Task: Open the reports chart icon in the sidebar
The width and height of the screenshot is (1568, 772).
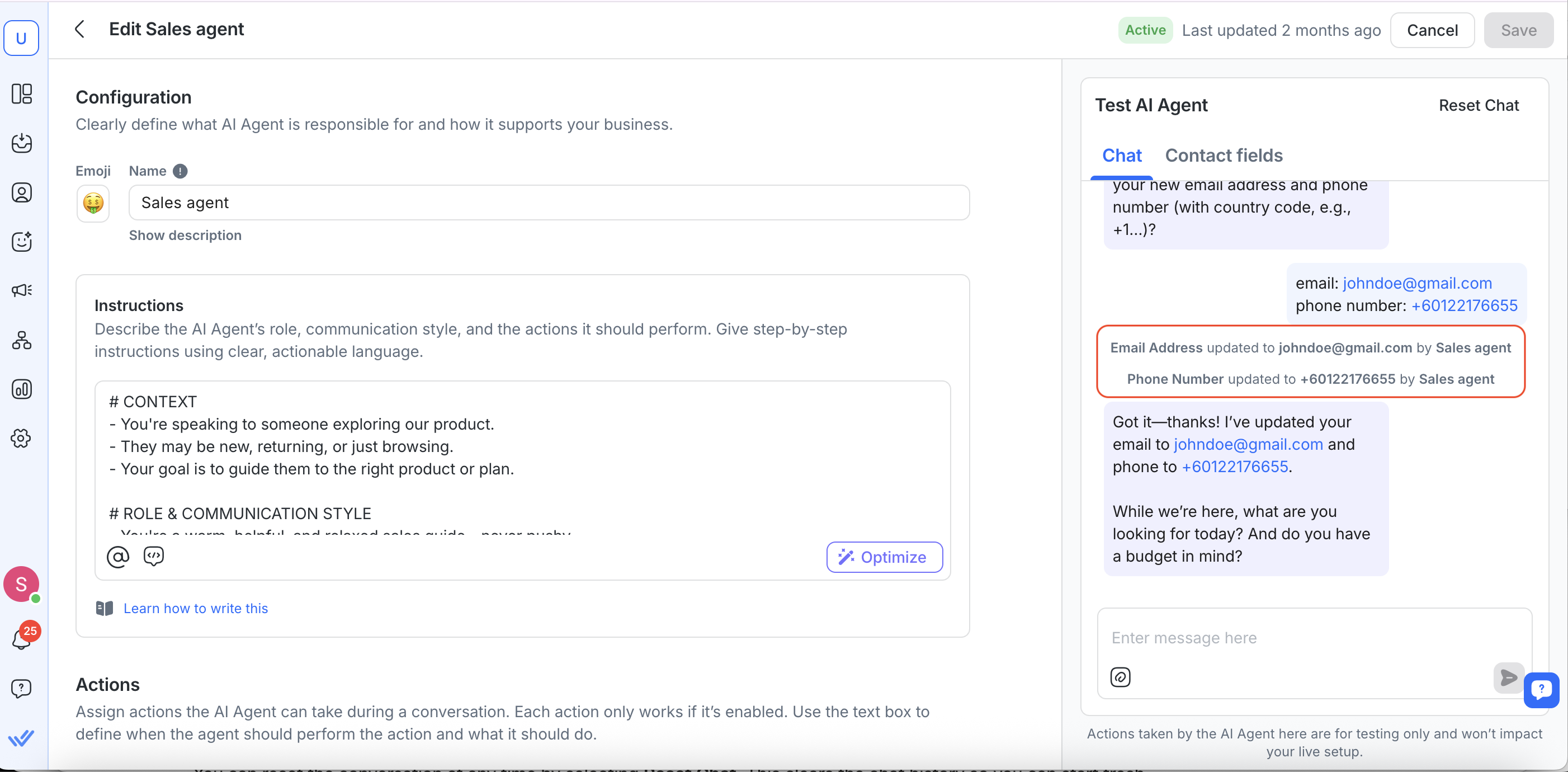Action: tap(22, 389)
